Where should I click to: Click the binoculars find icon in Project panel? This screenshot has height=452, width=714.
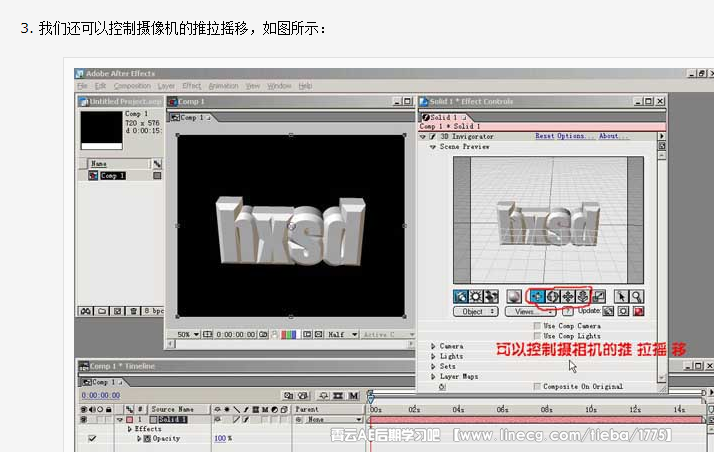[86, 311]
